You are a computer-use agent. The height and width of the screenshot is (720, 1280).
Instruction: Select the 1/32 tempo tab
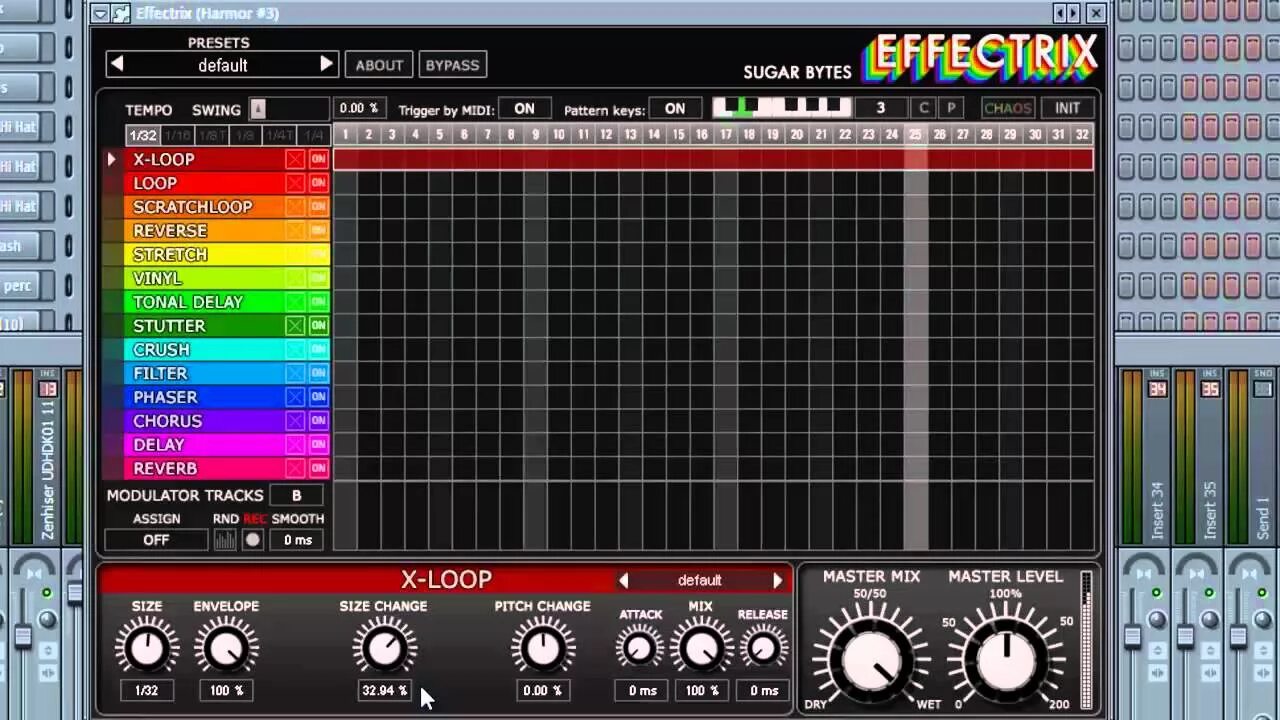(142, 135)
